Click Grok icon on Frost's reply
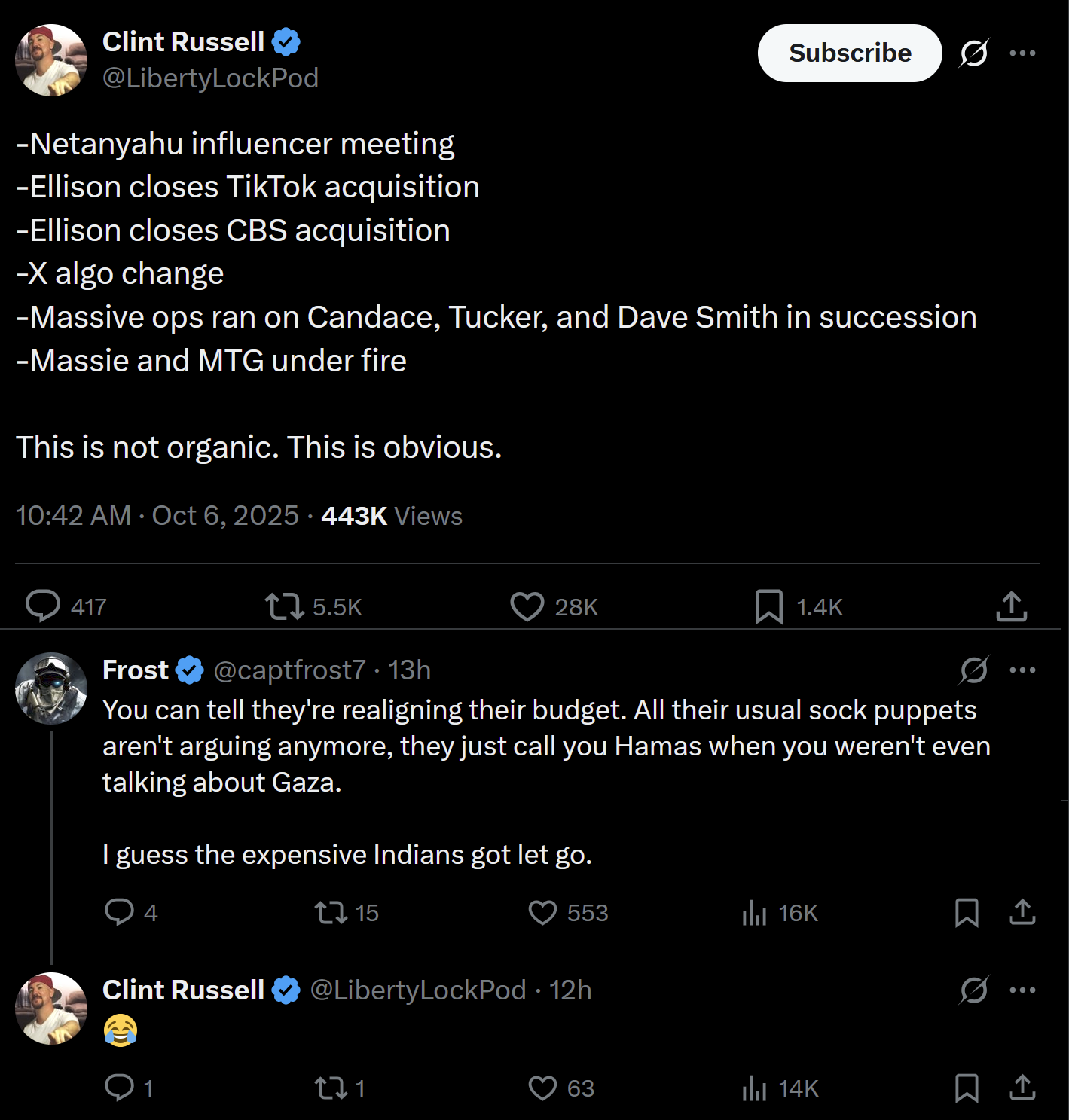1069x1120 pixels. (x=973, y=670)
